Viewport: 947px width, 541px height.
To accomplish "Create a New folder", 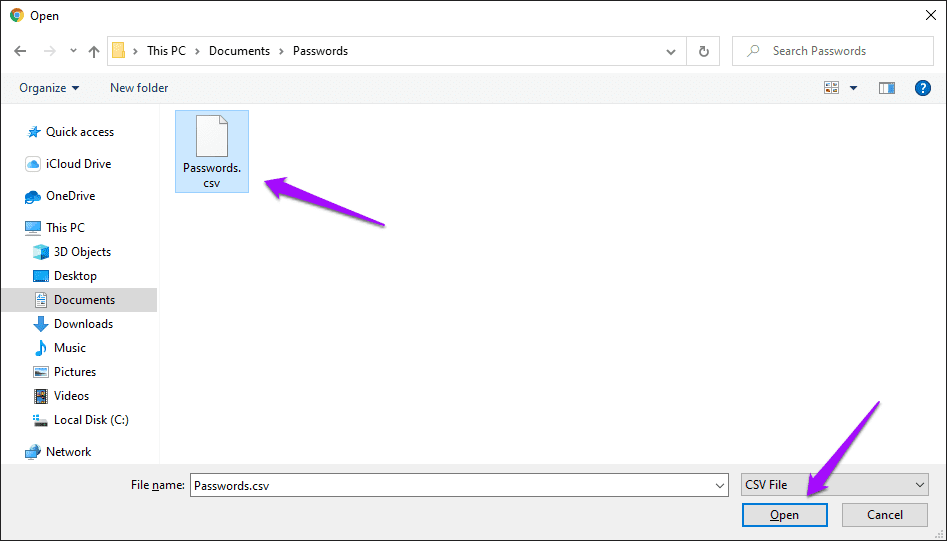I will pyautogui.click(x=139, y=88).
